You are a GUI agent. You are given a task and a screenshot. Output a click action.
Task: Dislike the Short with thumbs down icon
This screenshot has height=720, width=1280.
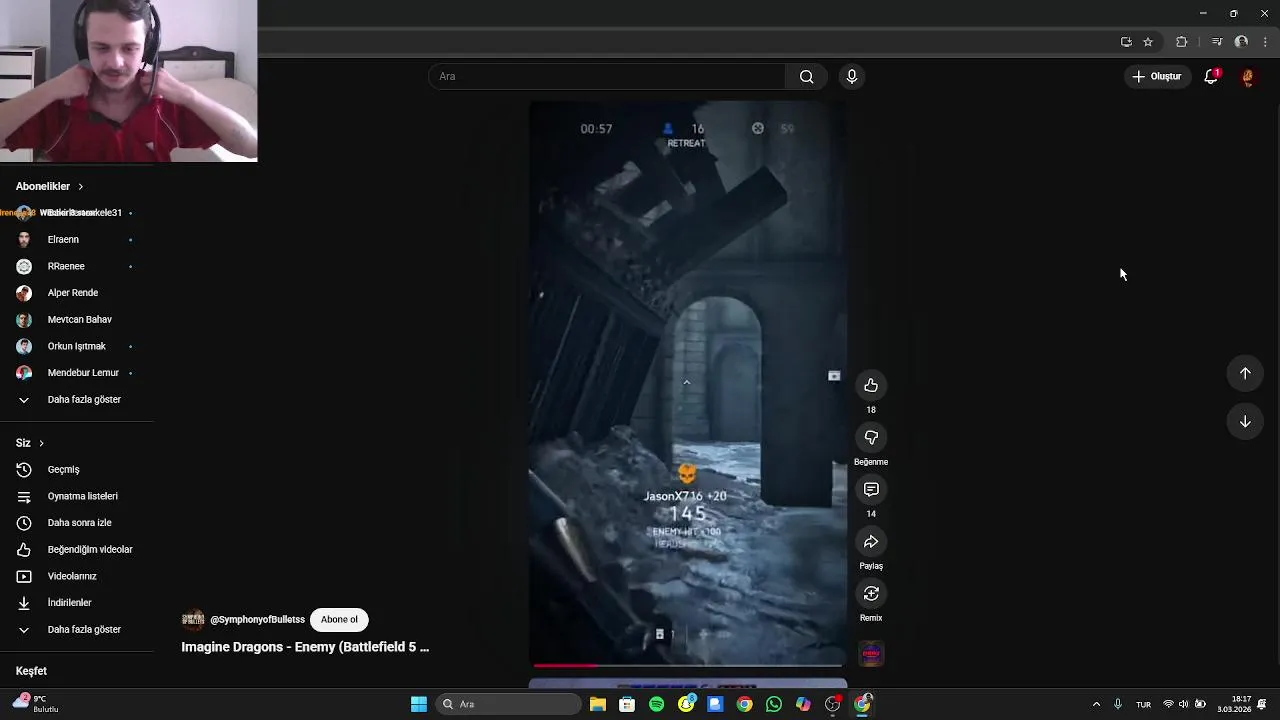871,438
